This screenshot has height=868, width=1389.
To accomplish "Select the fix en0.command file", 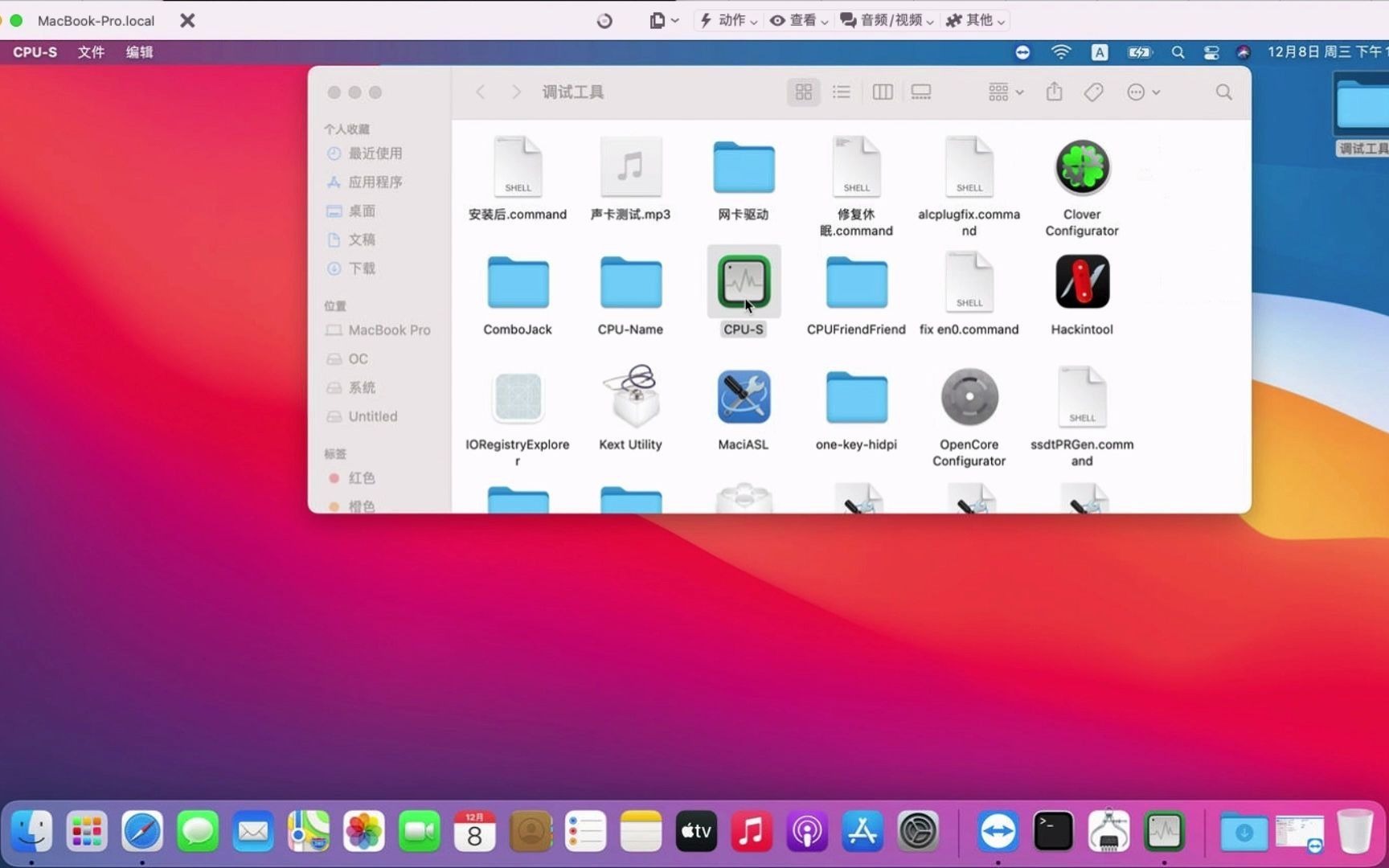I will [x=969, y=282].
